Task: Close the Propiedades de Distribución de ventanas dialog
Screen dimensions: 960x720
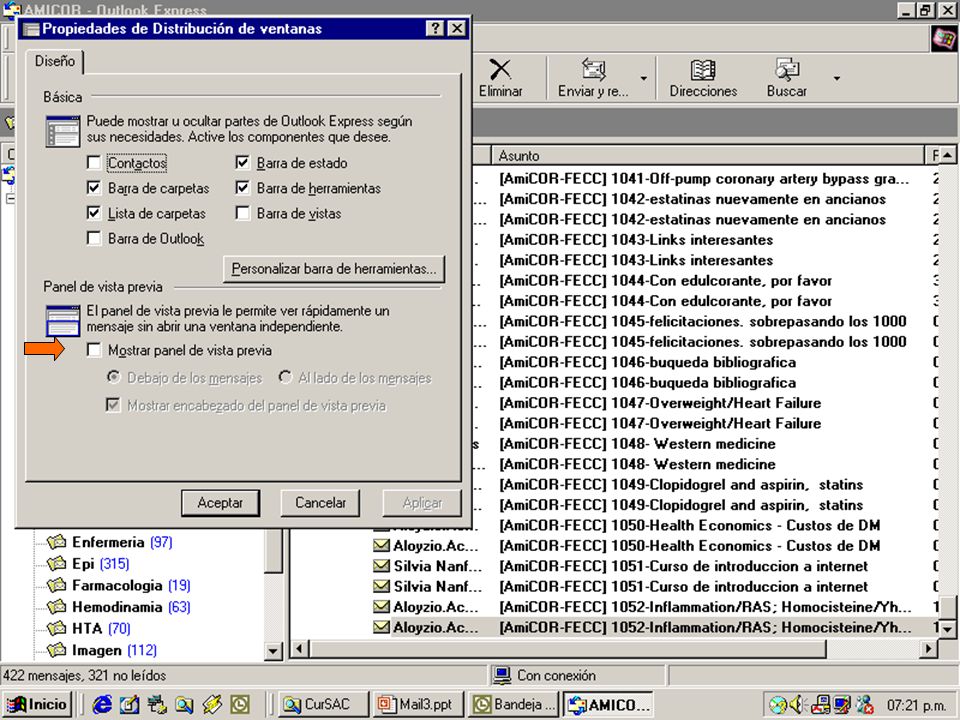Action: point(457,29)
